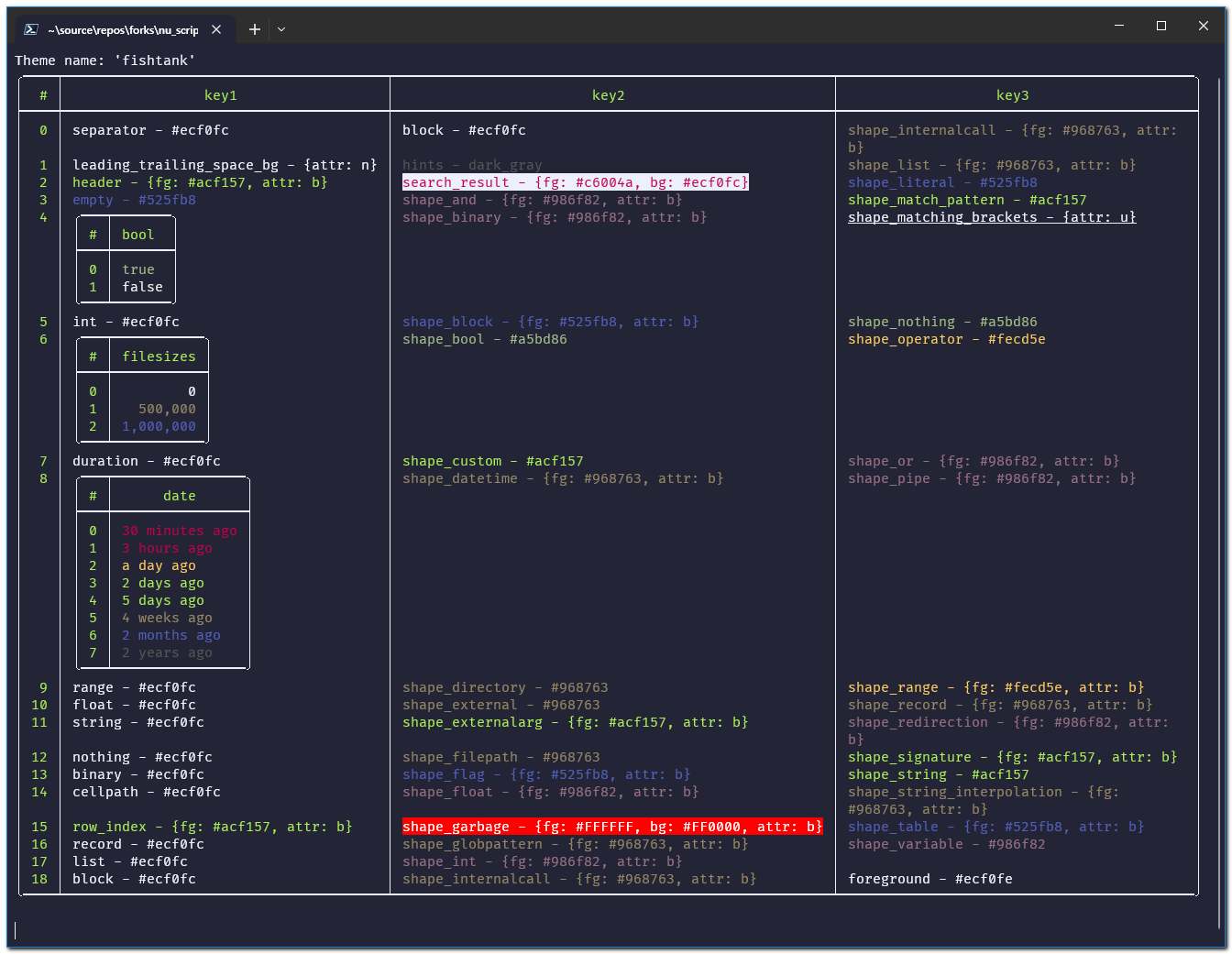Screen dimensions: 1232x954
Task: Click the 'shape_operator - #fecd5e' entry
Action: (x=947, y=339)
